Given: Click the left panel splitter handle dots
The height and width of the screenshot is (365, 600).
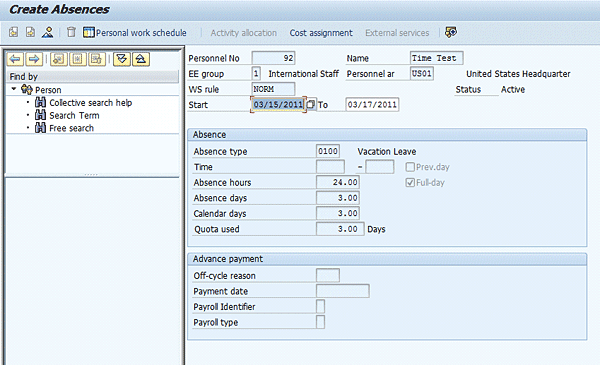Looking at the screenshot, I should 91,174.
